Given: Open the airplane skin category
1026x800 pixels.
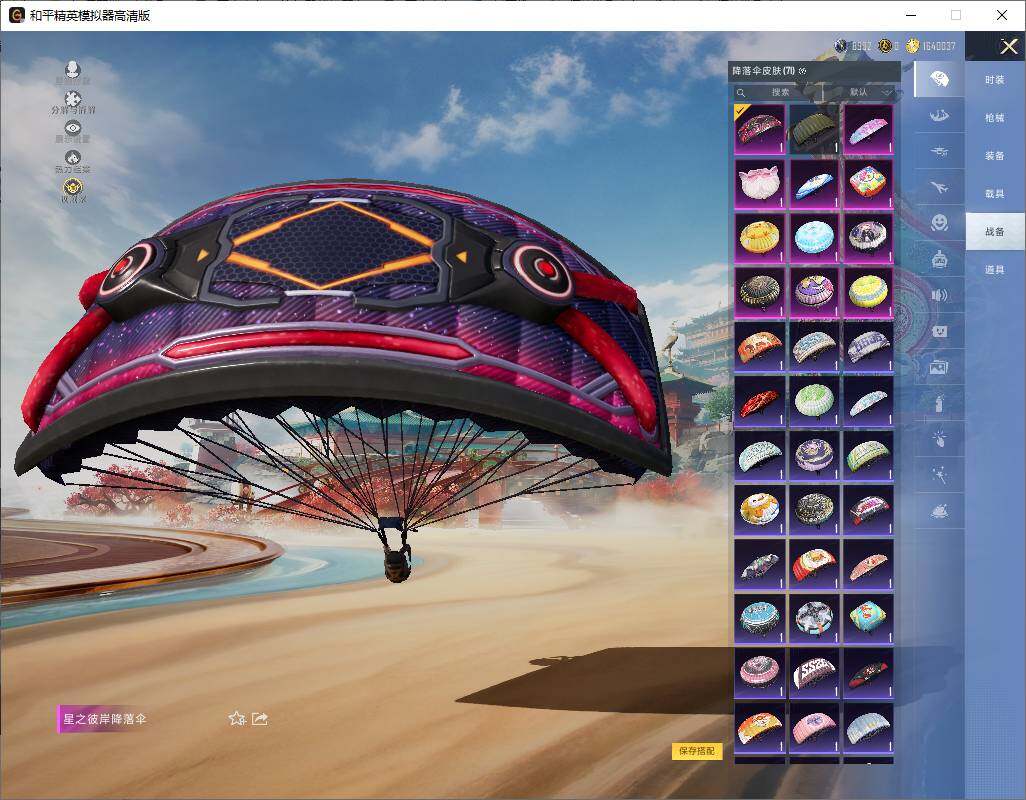Looking at the screenshot, I should (938, 187).
